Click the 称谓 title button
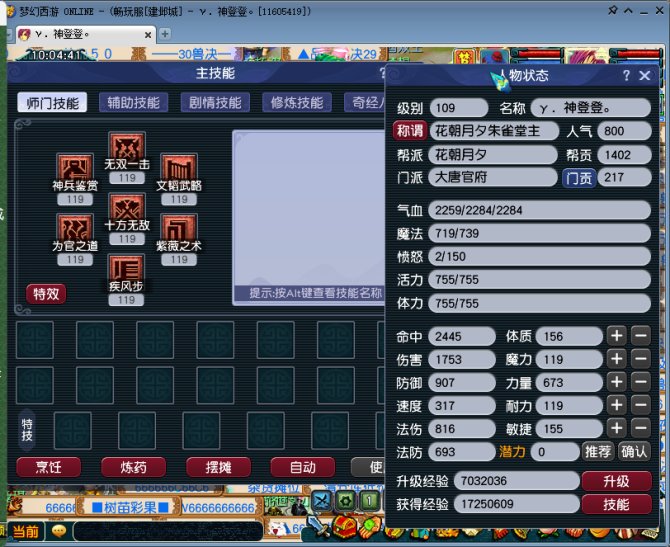Viewport: 670px width, 547px height. click(x=410, y=131)
